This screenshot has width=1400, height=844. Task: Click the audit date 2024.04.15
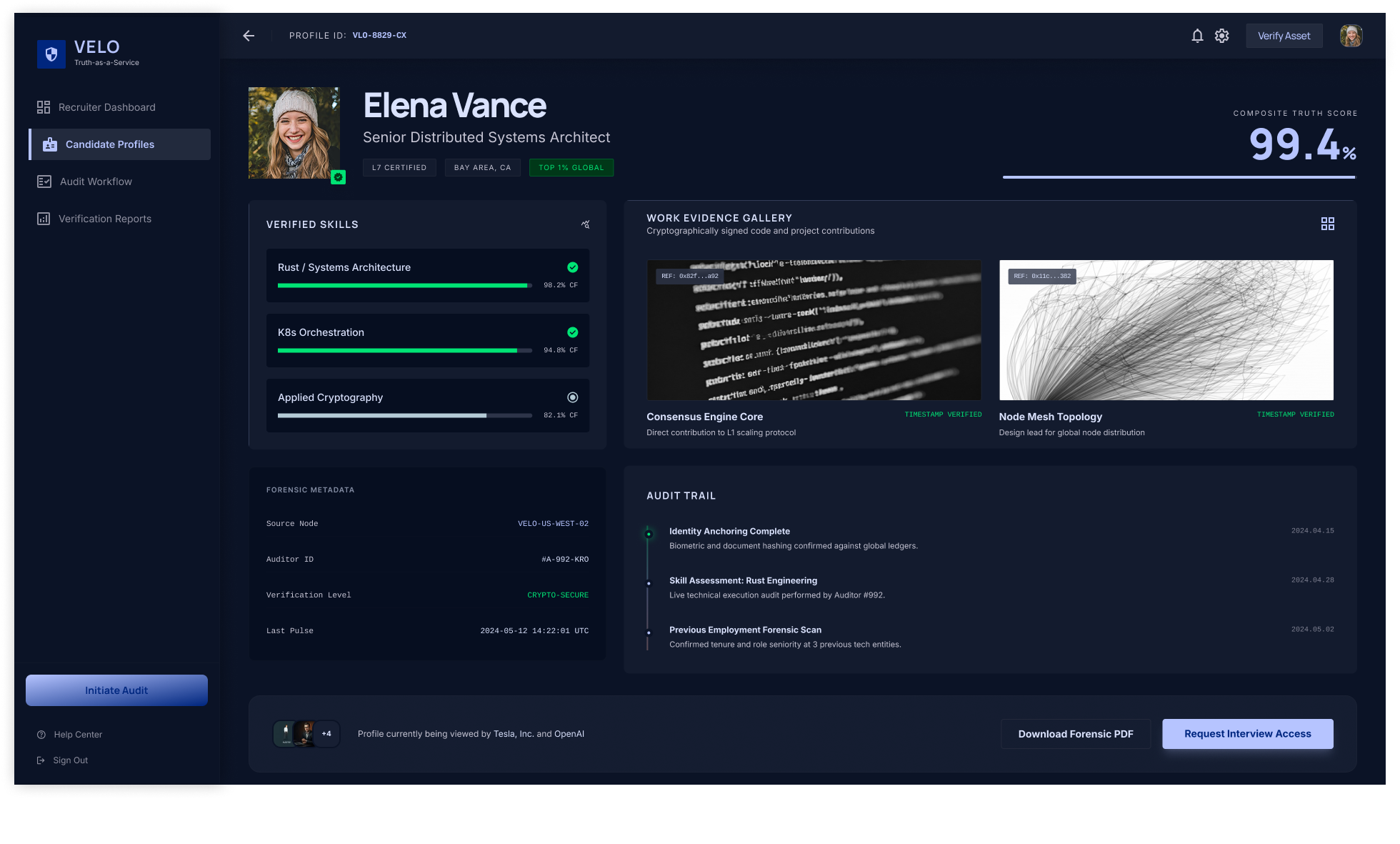[1313, 531]
